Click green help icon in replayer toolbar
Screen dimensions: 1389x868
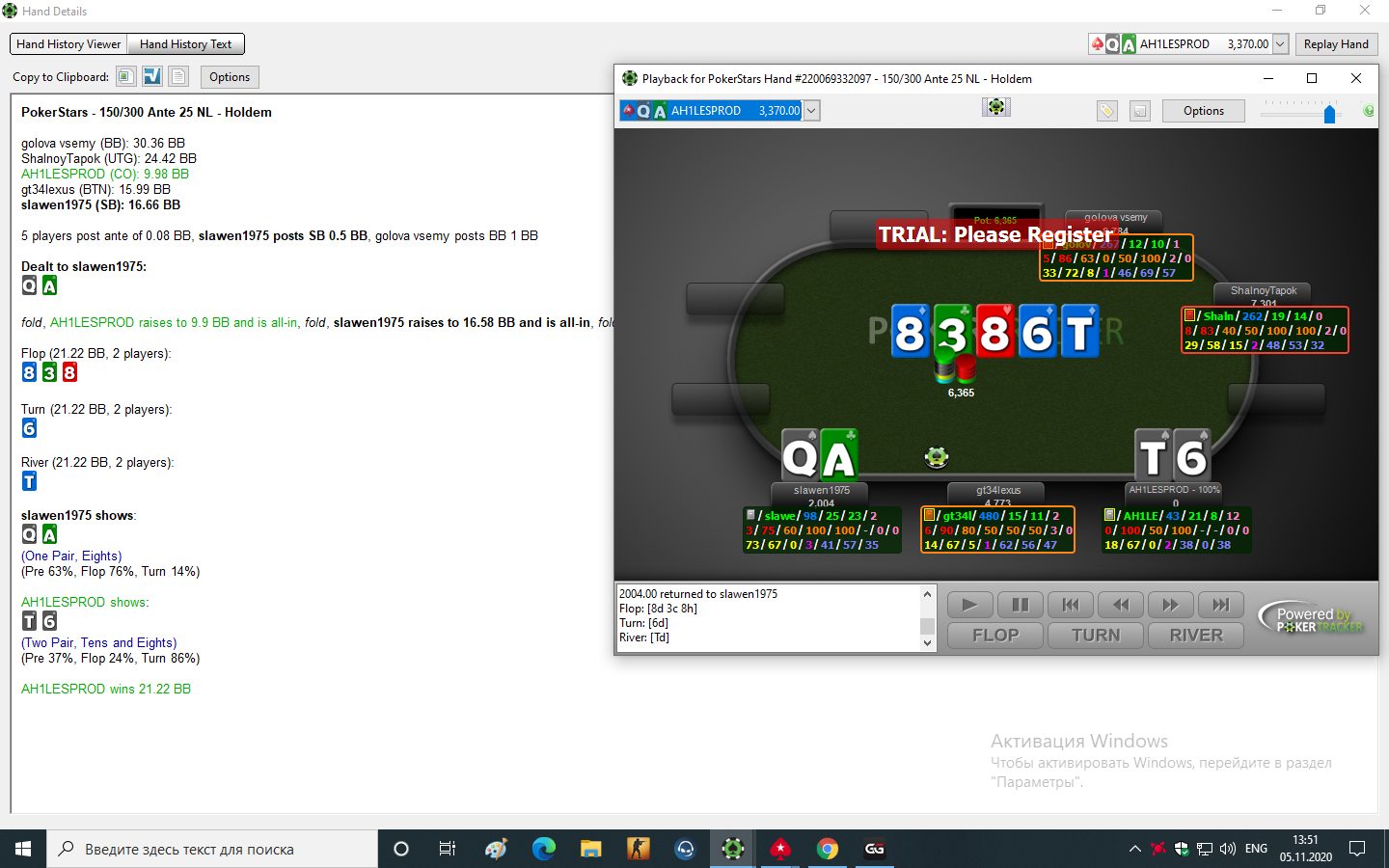pos(1370,111)
